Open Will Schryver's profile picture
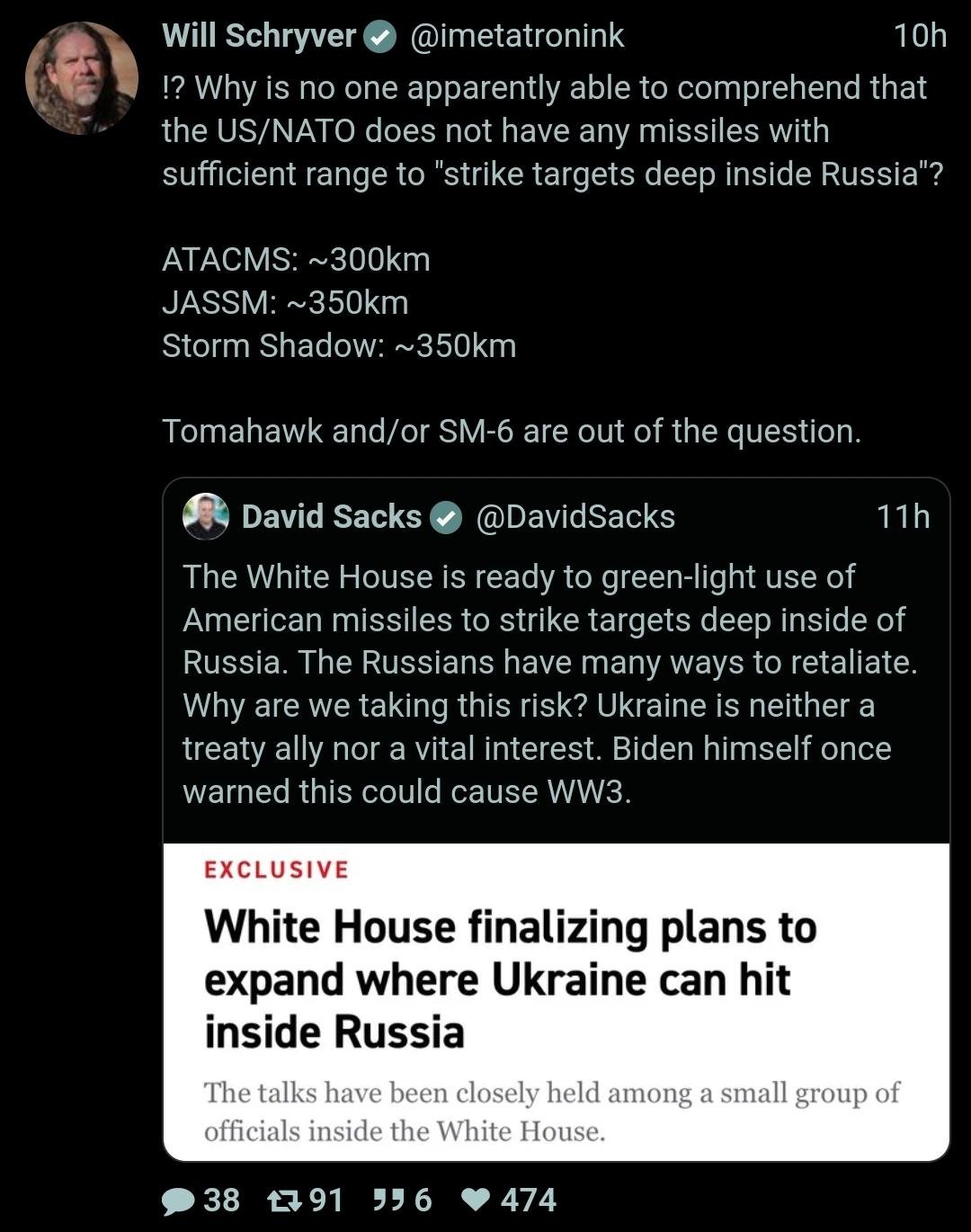 (82, 79)
